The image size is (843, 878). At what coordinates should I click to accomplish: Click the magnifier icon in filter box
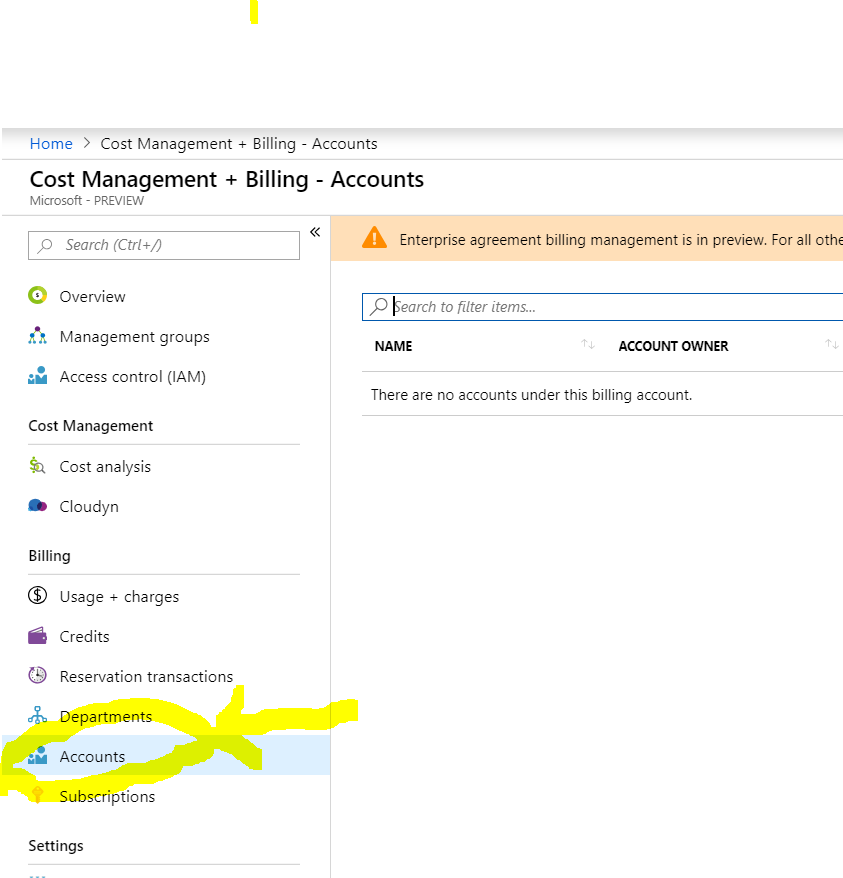[379, 306]
